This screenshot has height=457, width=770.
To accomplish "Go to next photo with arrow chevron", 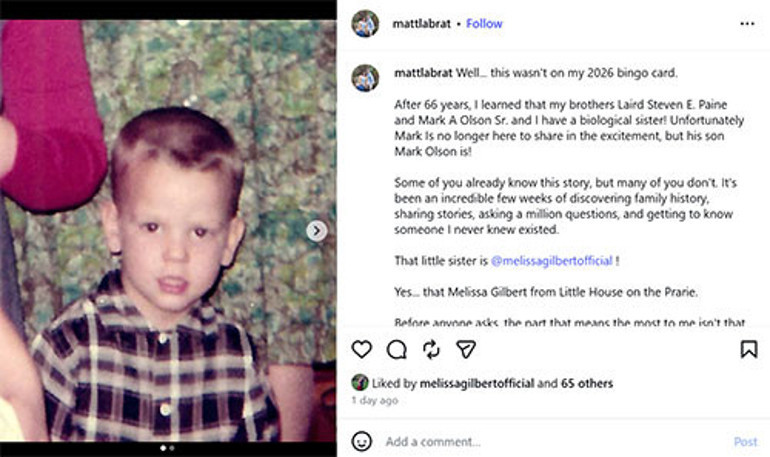I will coord(317,230).
